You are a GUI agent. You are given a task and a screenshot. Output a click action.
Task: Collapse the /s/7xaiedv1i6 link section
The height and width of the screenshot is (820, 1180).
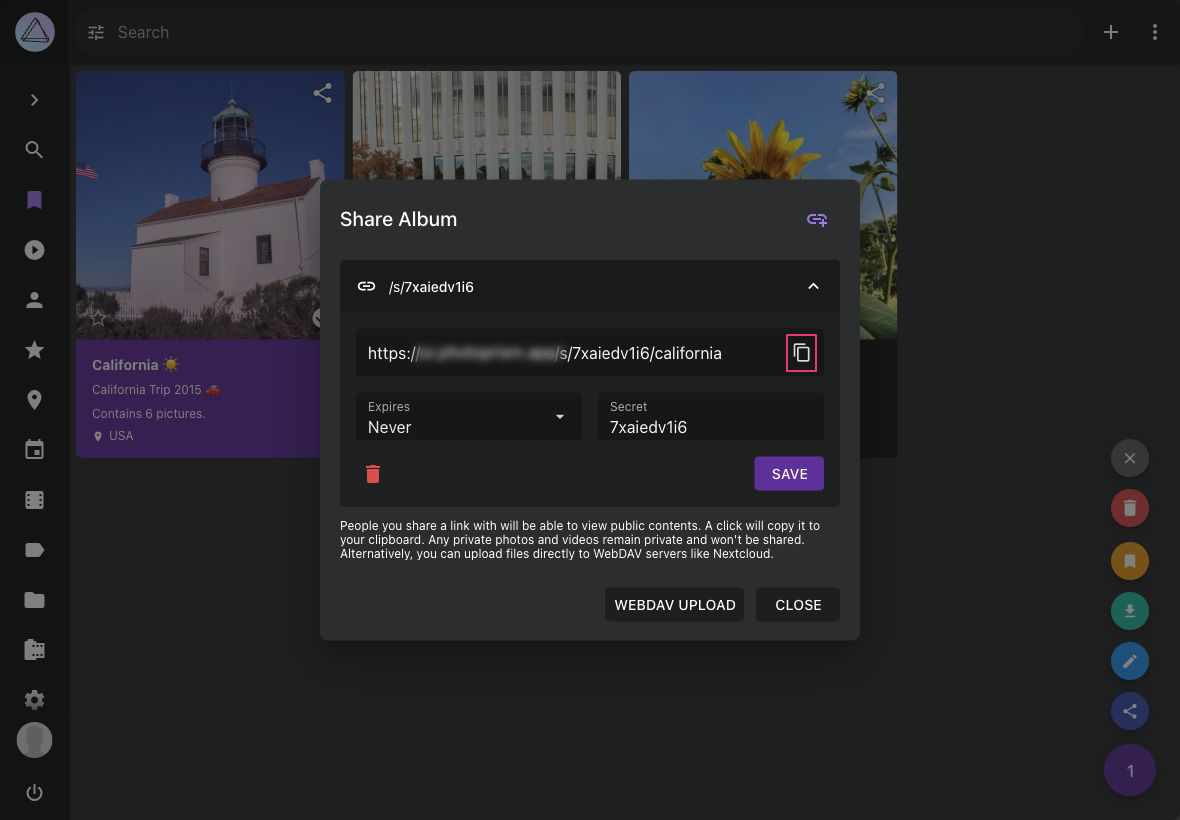(x=813, y=286)
